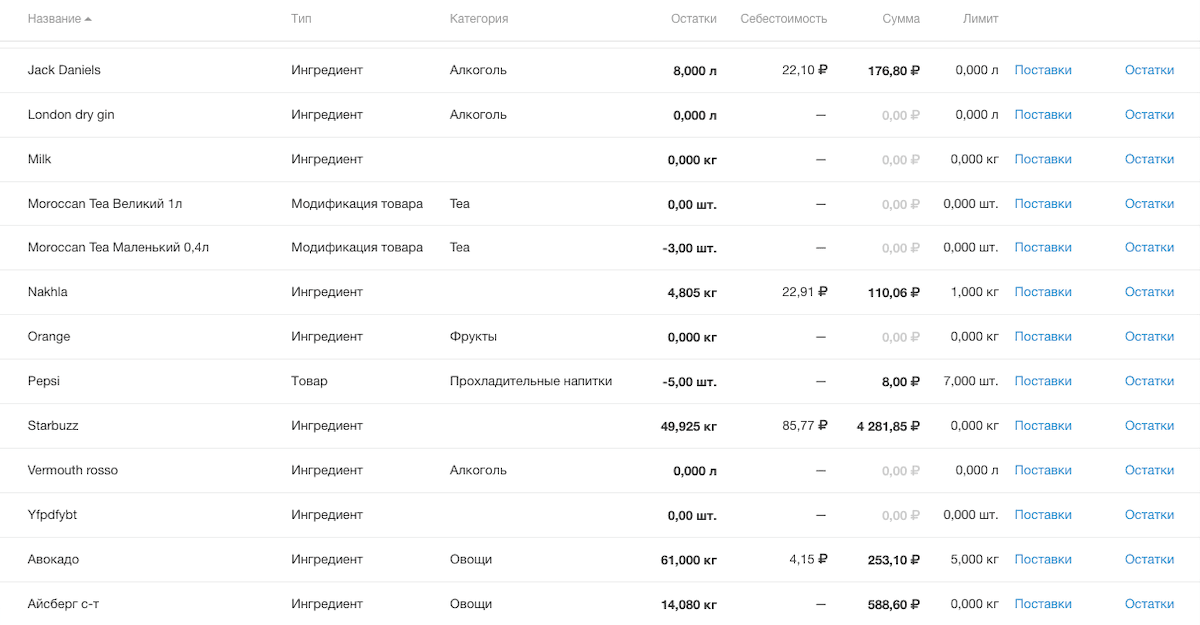Image resolution: width=1200 pixels, height=625 pixels.
Task: Open Остатки link for Nakhla
Action: 1149,292
